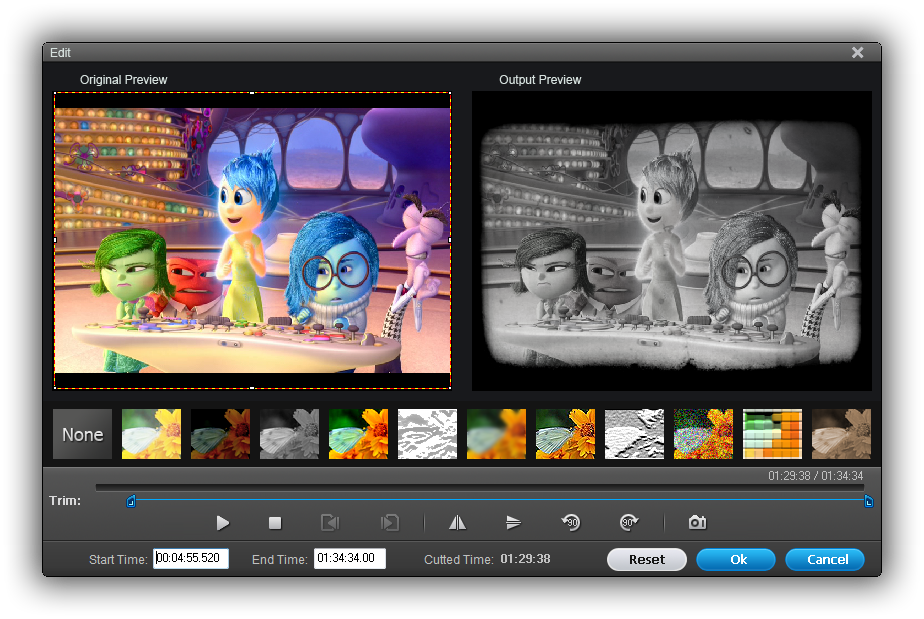Stop the preview playback
924x619 pixels.
click(x=275, y=522)
